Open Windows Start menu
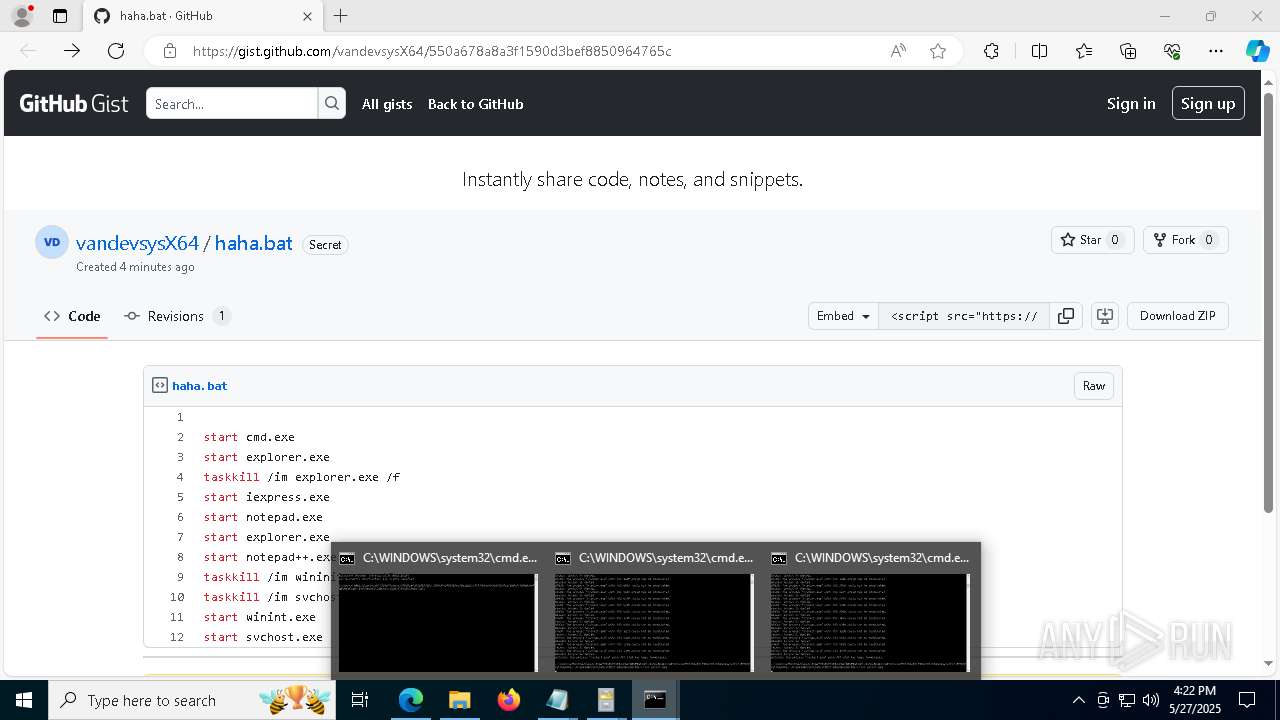Screen dimensions: 1280x720 tap(24, 700)
